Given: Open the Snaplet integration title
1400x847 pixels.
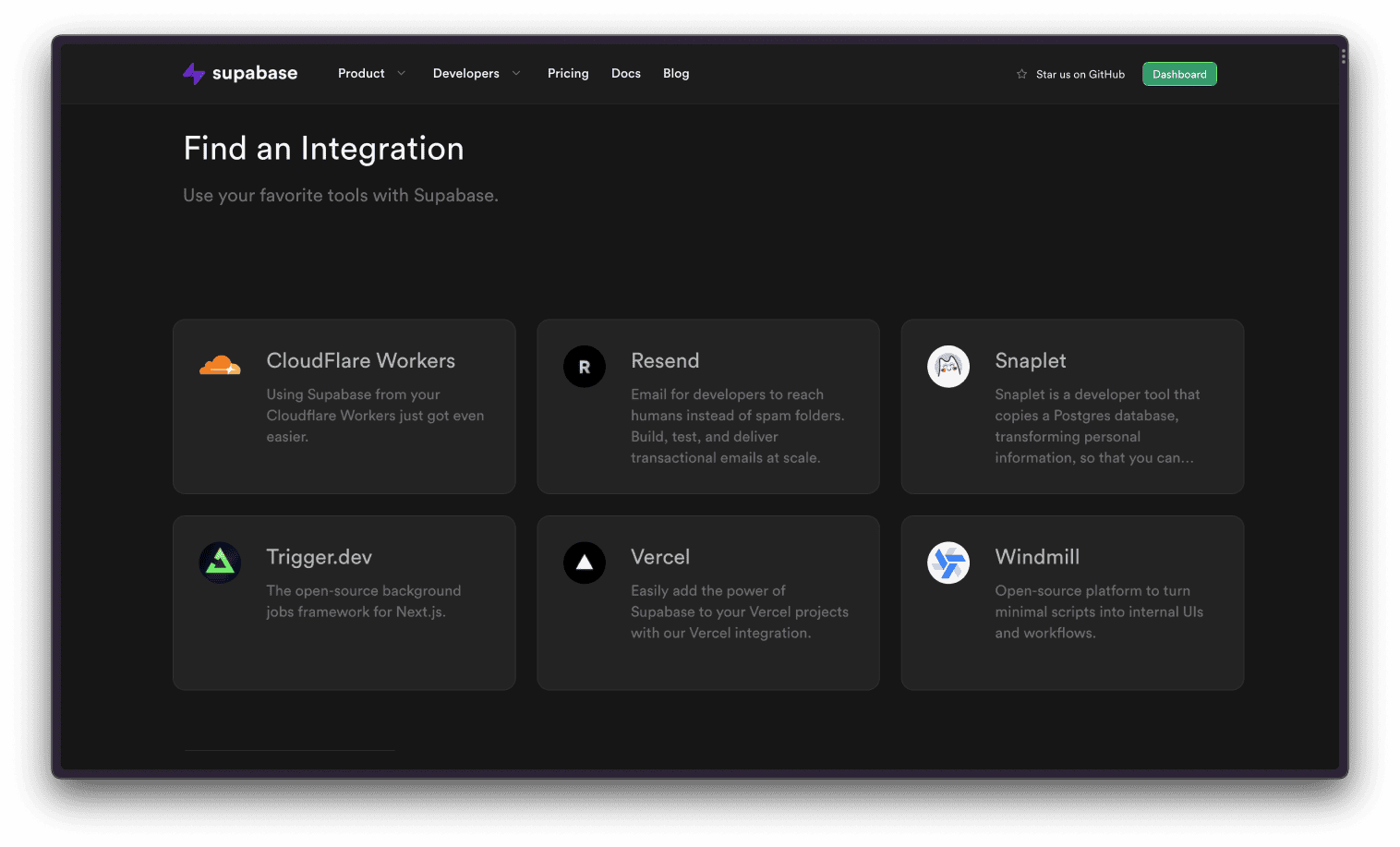Looking at the screenshot, I should [x=1031, y=361].
